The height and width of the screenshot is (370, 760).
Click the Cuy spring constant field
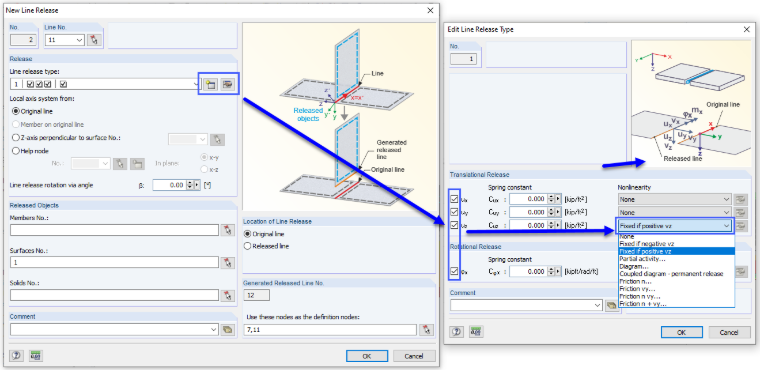[528, 212]
